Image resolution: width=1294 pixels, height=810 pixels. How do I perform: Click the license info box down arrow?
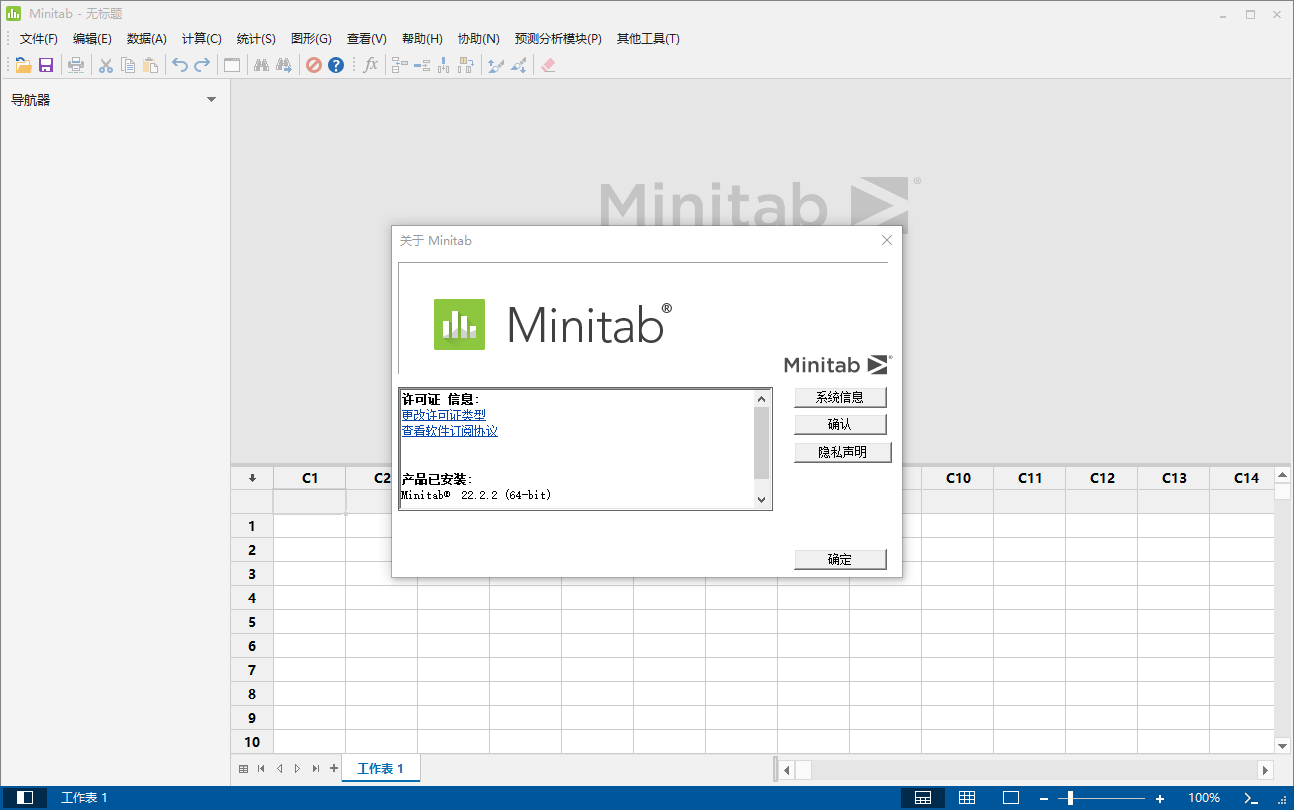[x=761, y=500]
